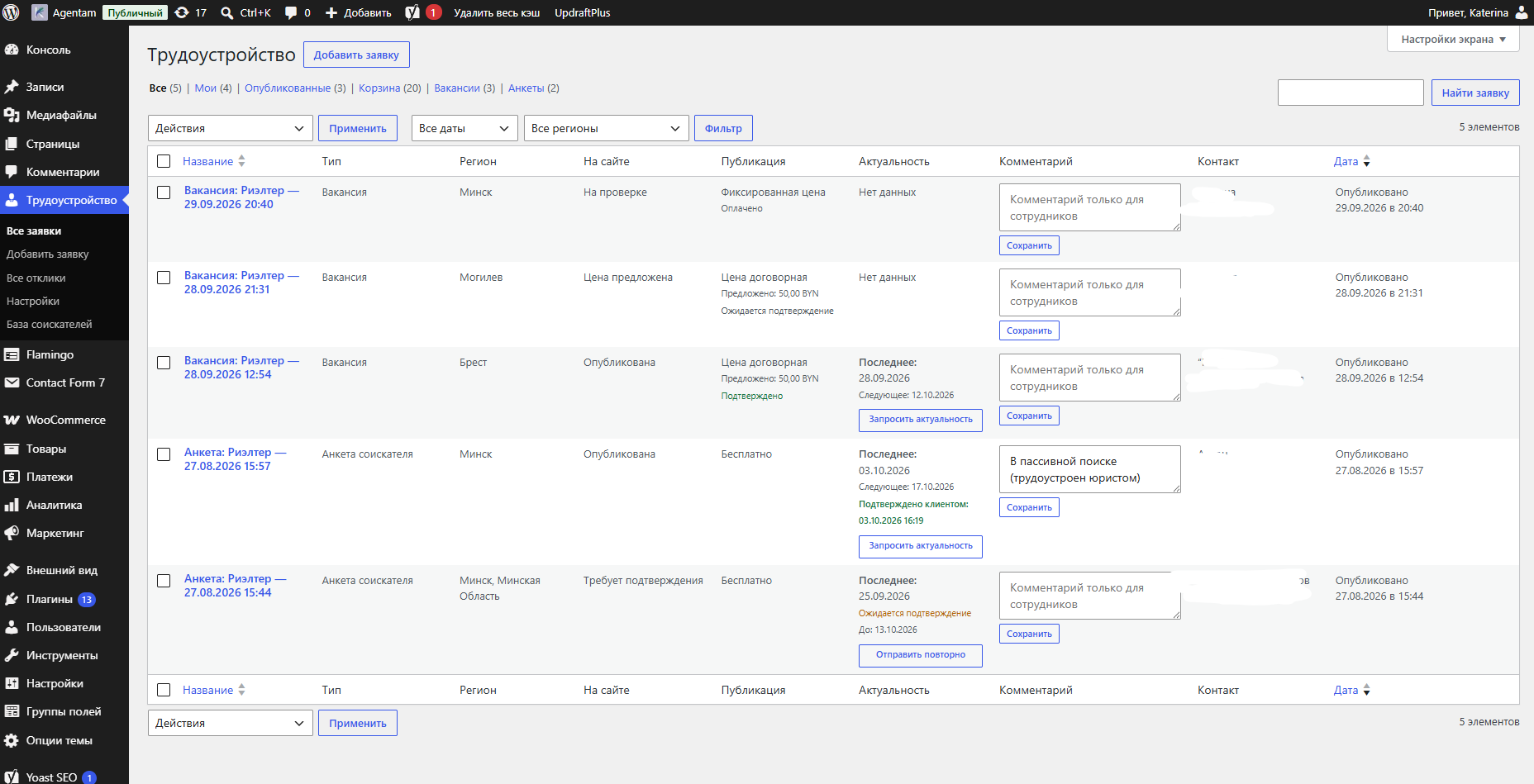
Task: Open Записи from the sidebar pin icon
Action: [12, 87]
